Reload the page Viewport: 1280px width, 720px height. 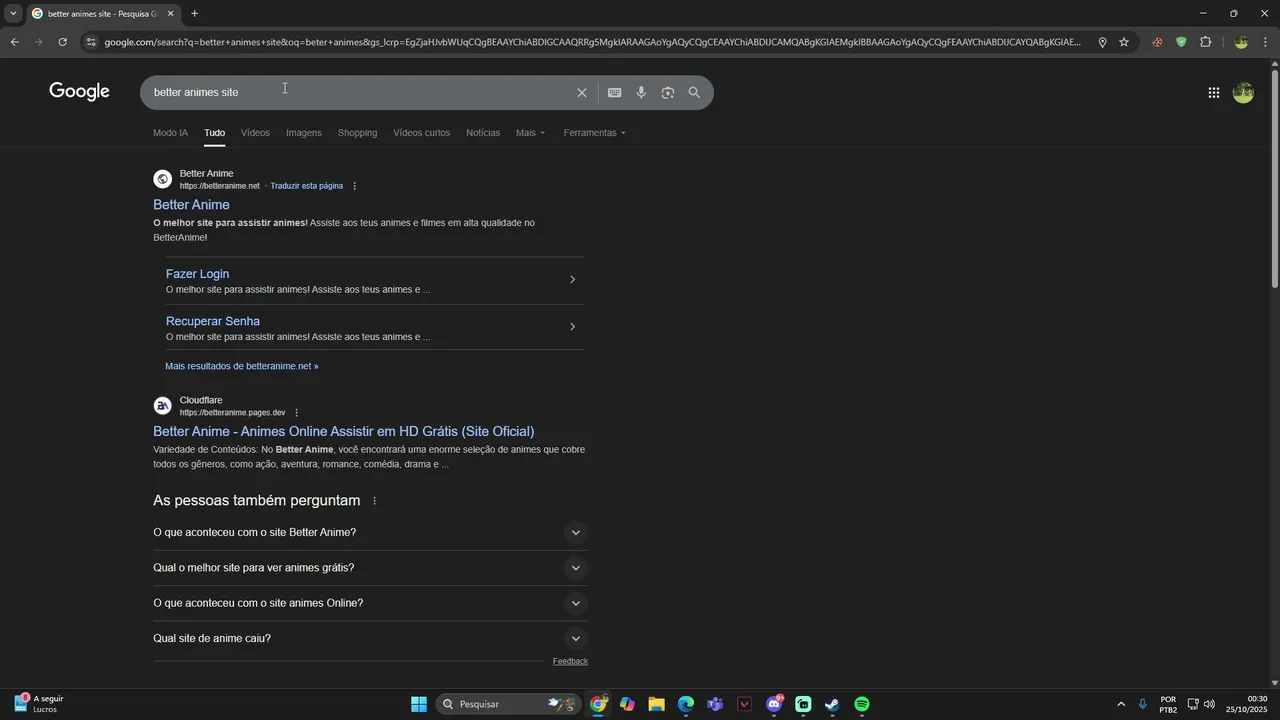[x=62, y=42]
